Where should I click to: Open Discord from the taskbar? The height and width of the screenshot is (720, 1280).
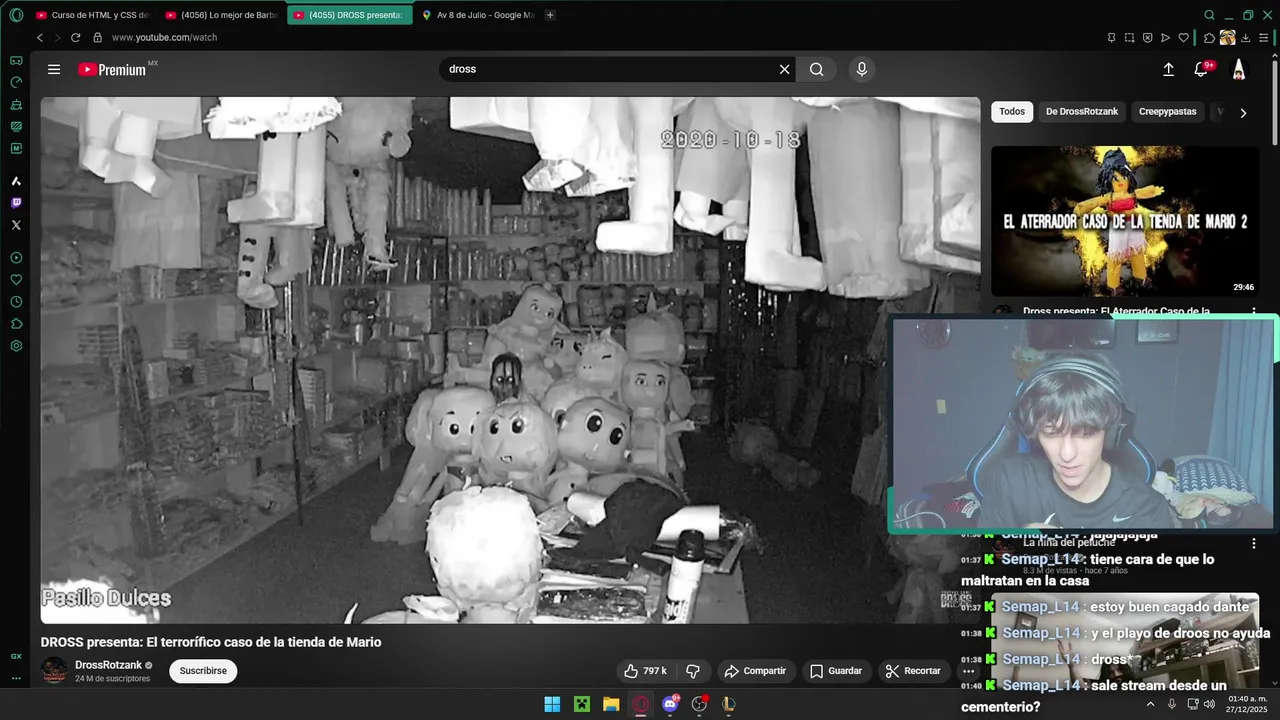point(670,704)
